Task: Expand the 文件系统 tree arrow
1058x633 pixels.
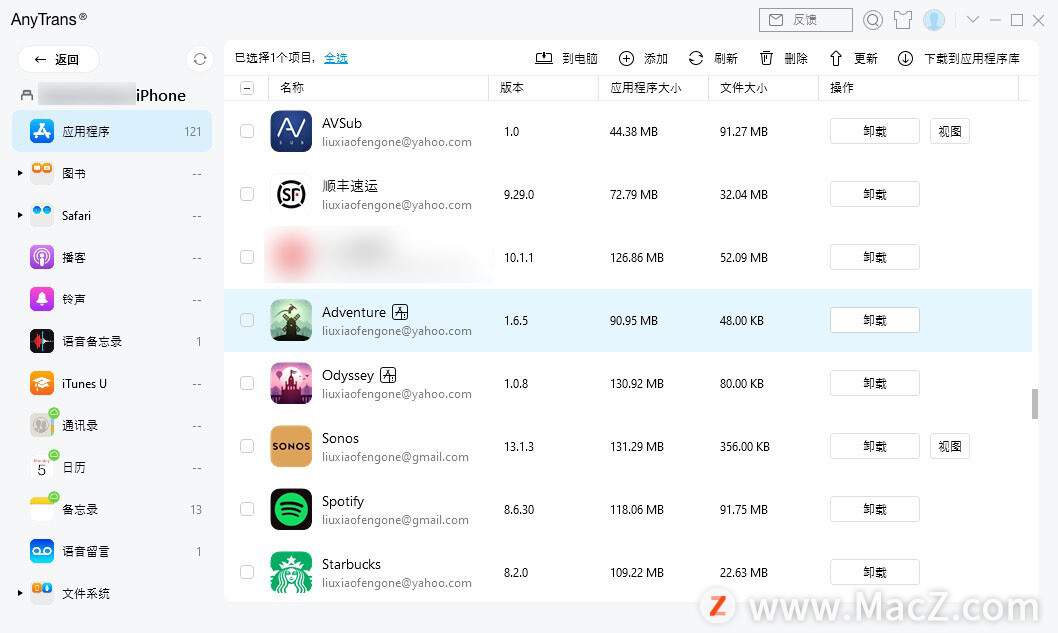Action: 20,593
